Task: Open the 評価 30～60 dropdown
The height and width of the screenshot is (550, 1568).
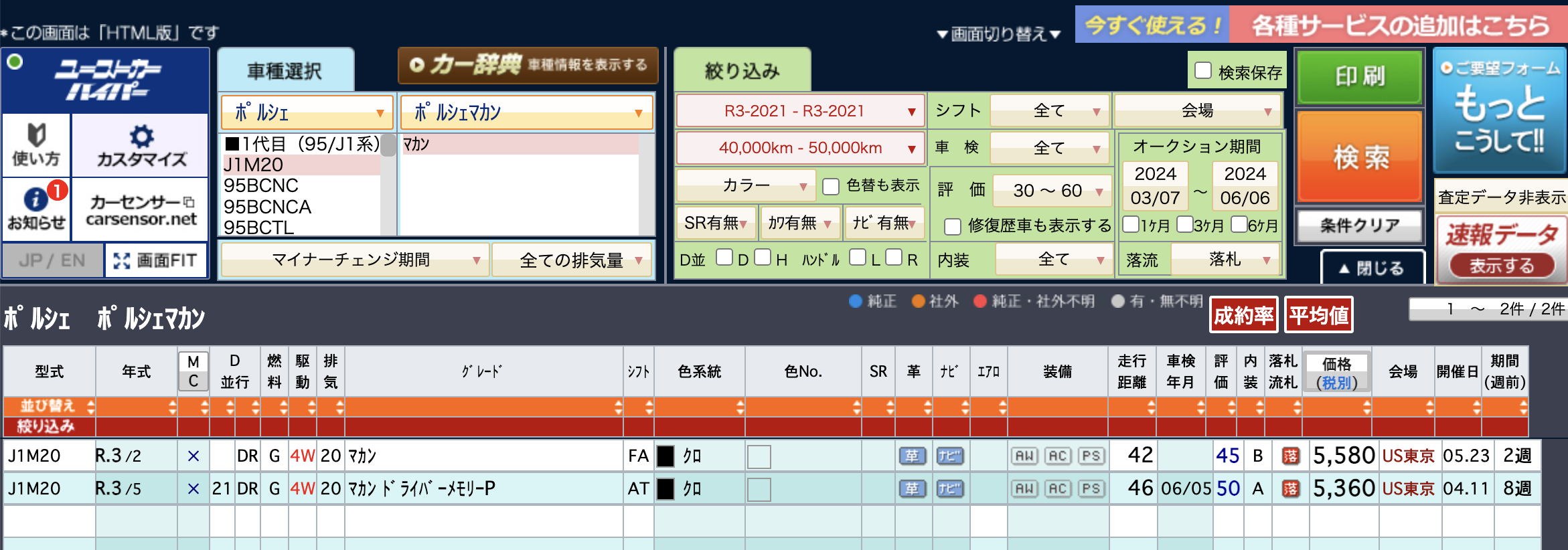Action: point(1052,191)
